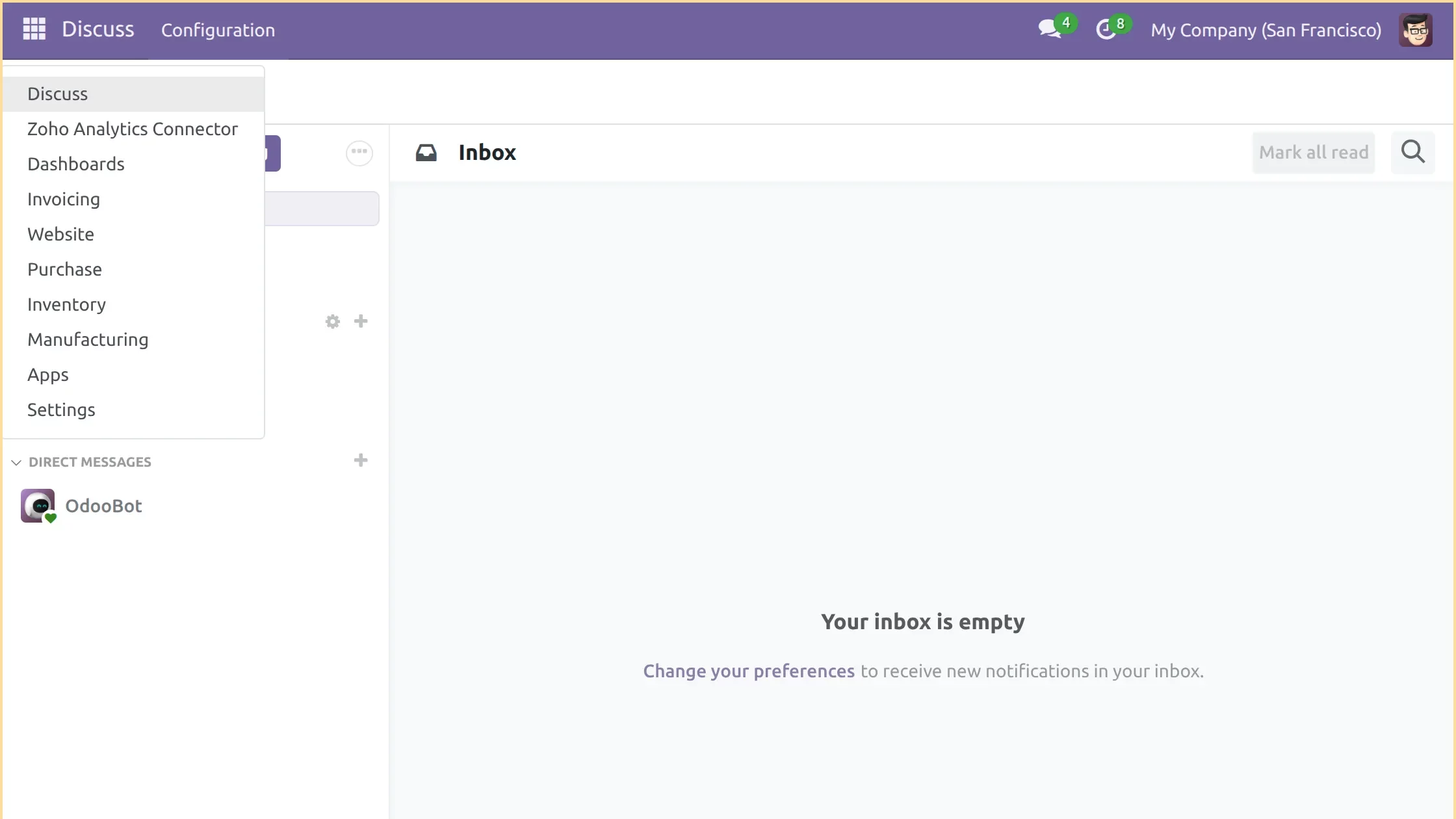This screenshot has width=1456, height=819.
Task: Open Invoicing from the apps menu
Action: point(63,199)
